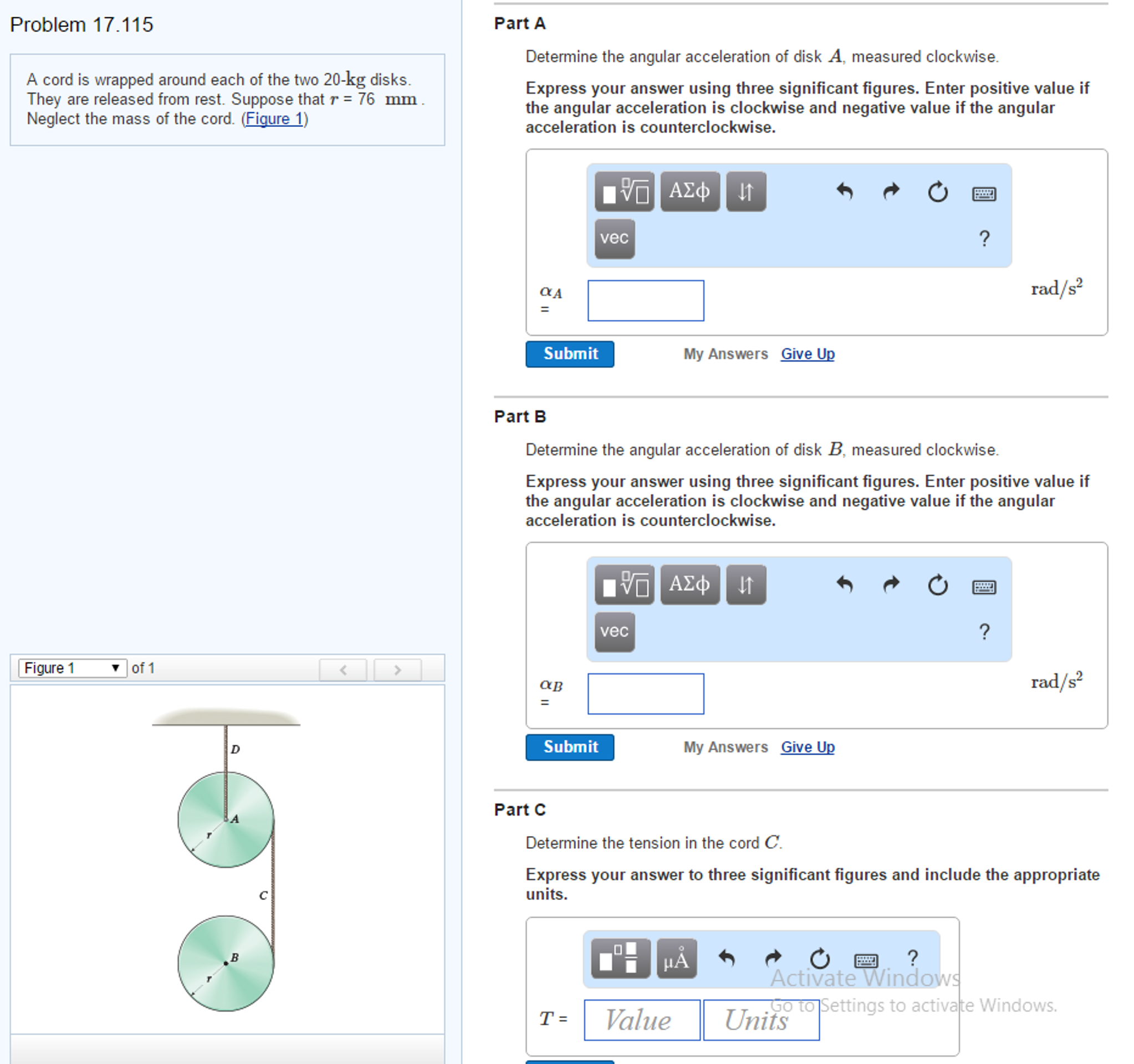Click the redo arrow in Part B toolbar

pos(891,585)
